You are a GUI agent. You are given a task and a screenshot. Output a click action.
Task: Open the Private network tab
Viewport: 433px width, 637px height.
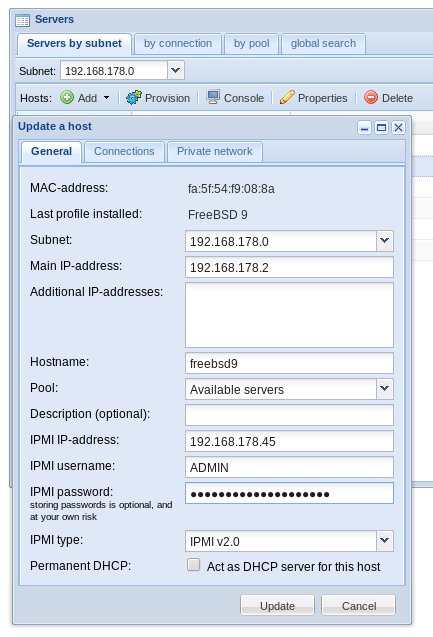tap(214, 152)
